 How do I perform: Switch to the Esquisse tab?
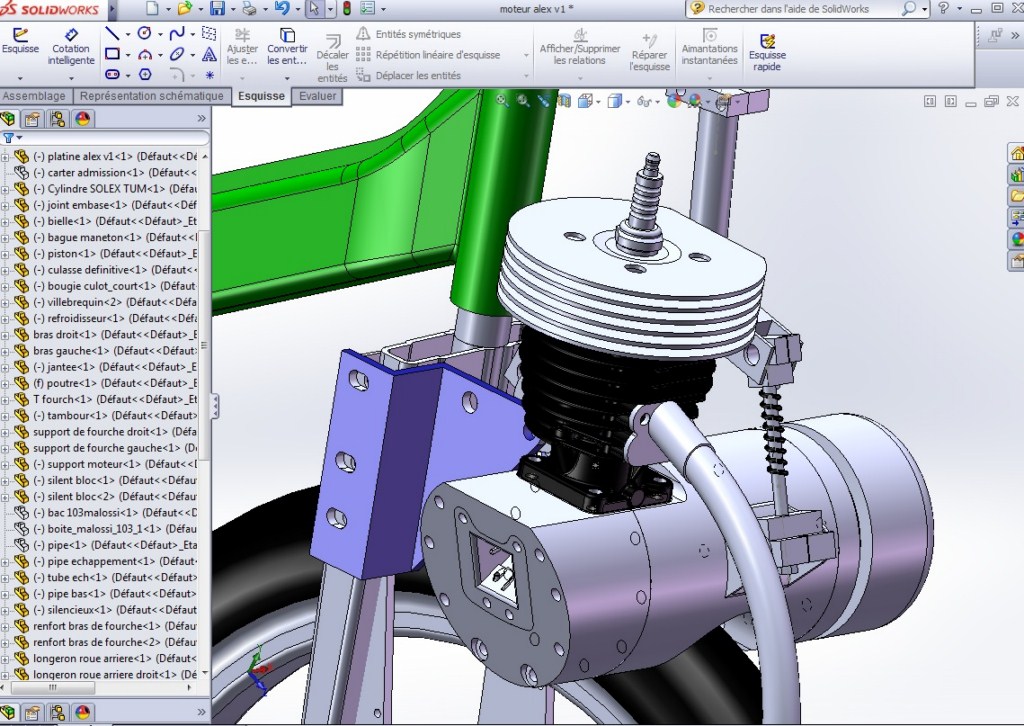click(261, 96)
